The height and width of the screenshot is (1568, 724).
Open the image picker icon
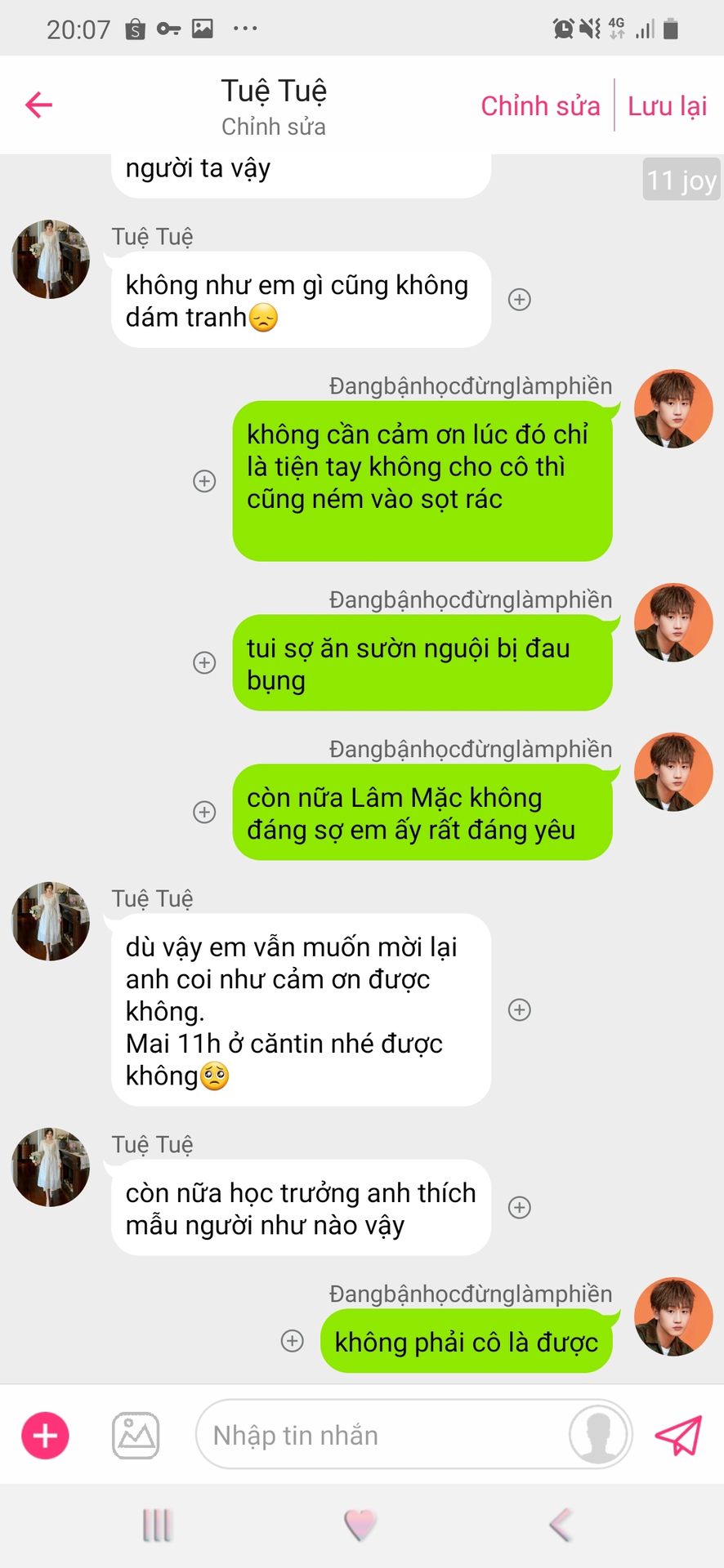[136, 1435]
